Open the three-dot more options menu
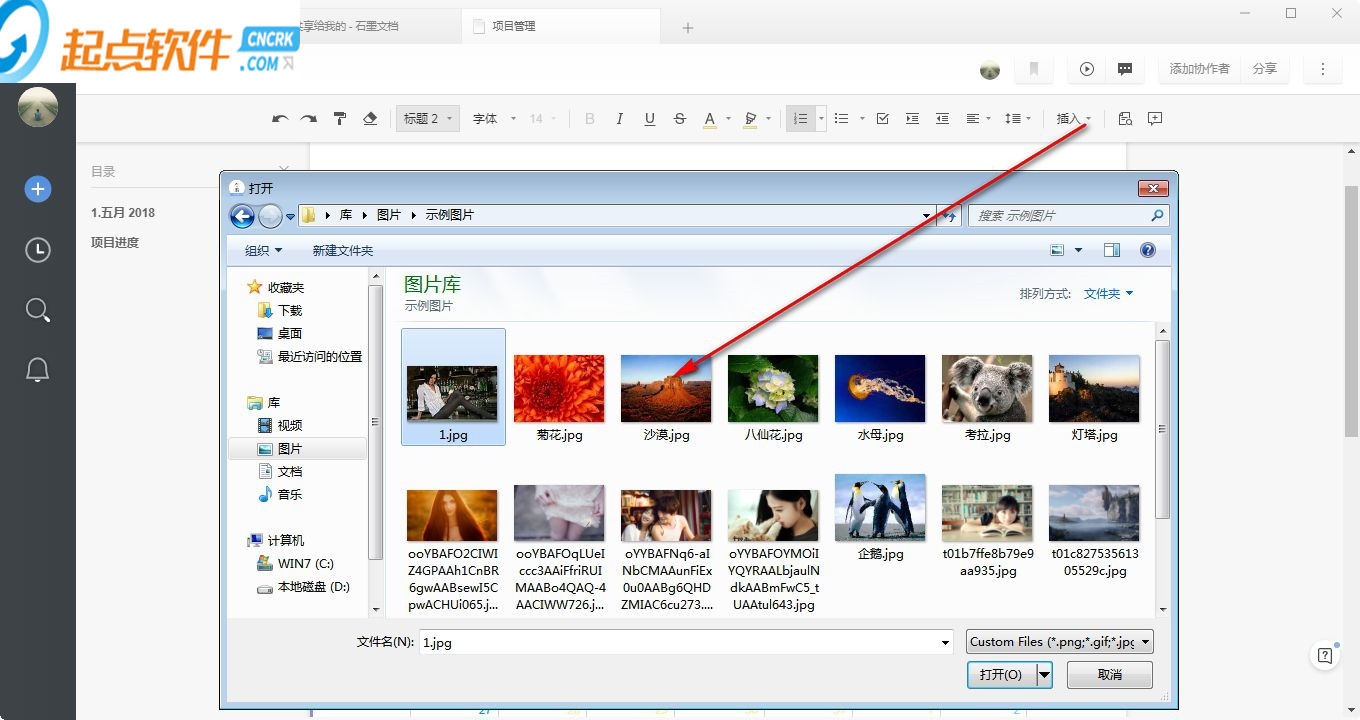 [x=1323, y=69]
